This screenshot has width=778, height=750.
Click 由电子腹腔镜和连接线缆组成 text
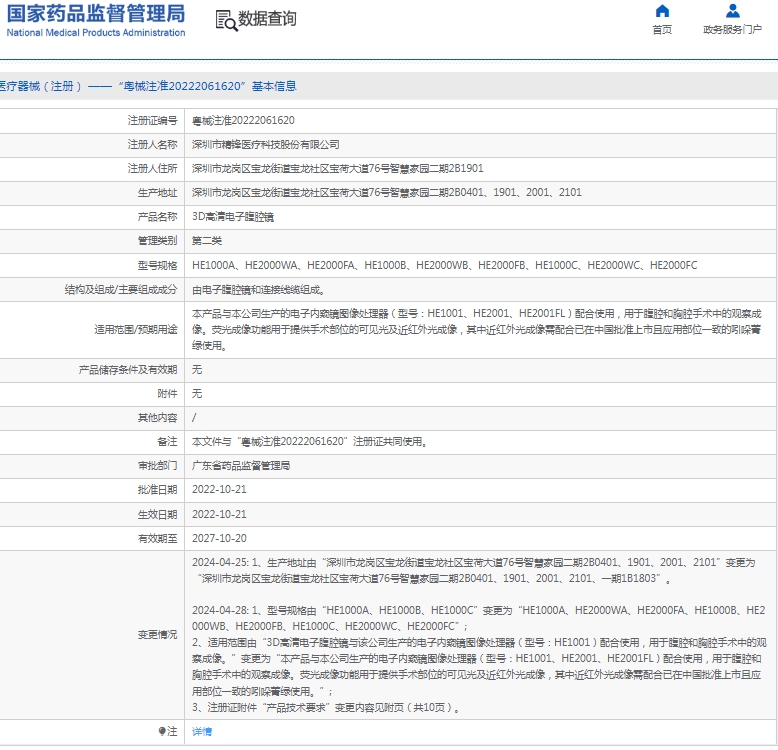tap(258, 290)
